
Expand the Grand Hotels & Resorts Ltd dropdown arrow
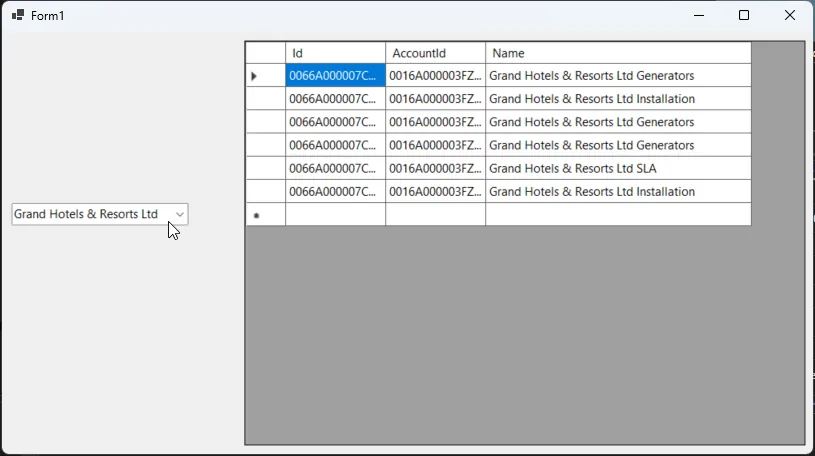(180, 214)
